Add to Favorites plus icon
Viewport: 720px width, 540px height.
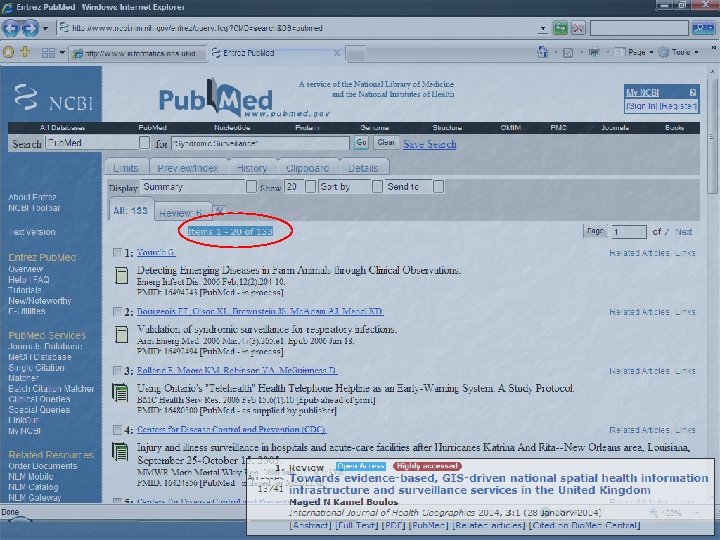[25, 52]
